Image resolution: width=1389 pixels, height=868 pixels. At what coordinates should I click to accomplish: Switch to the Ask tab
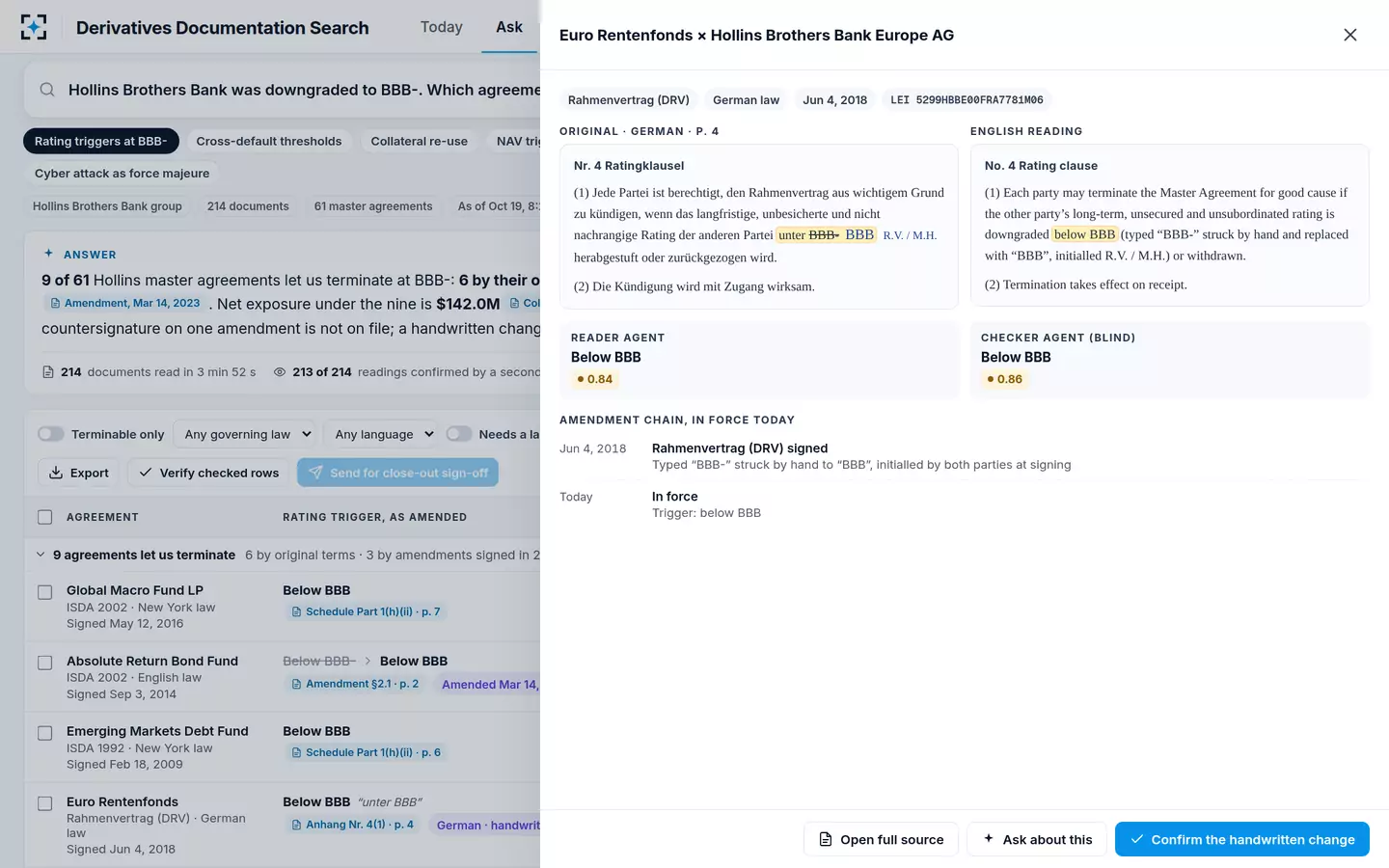tap(509, 27)
